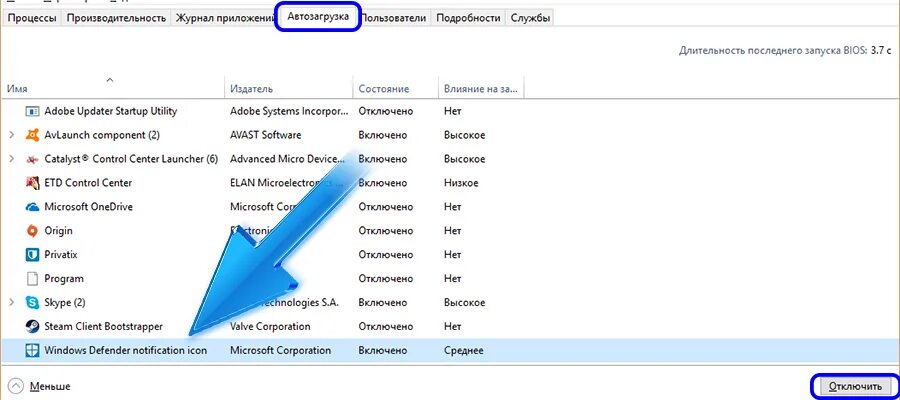Click the Microsoft Corporation publisher cell
Image resolution: width=900 pixels, height=400 pixels.
pos(280,350)
